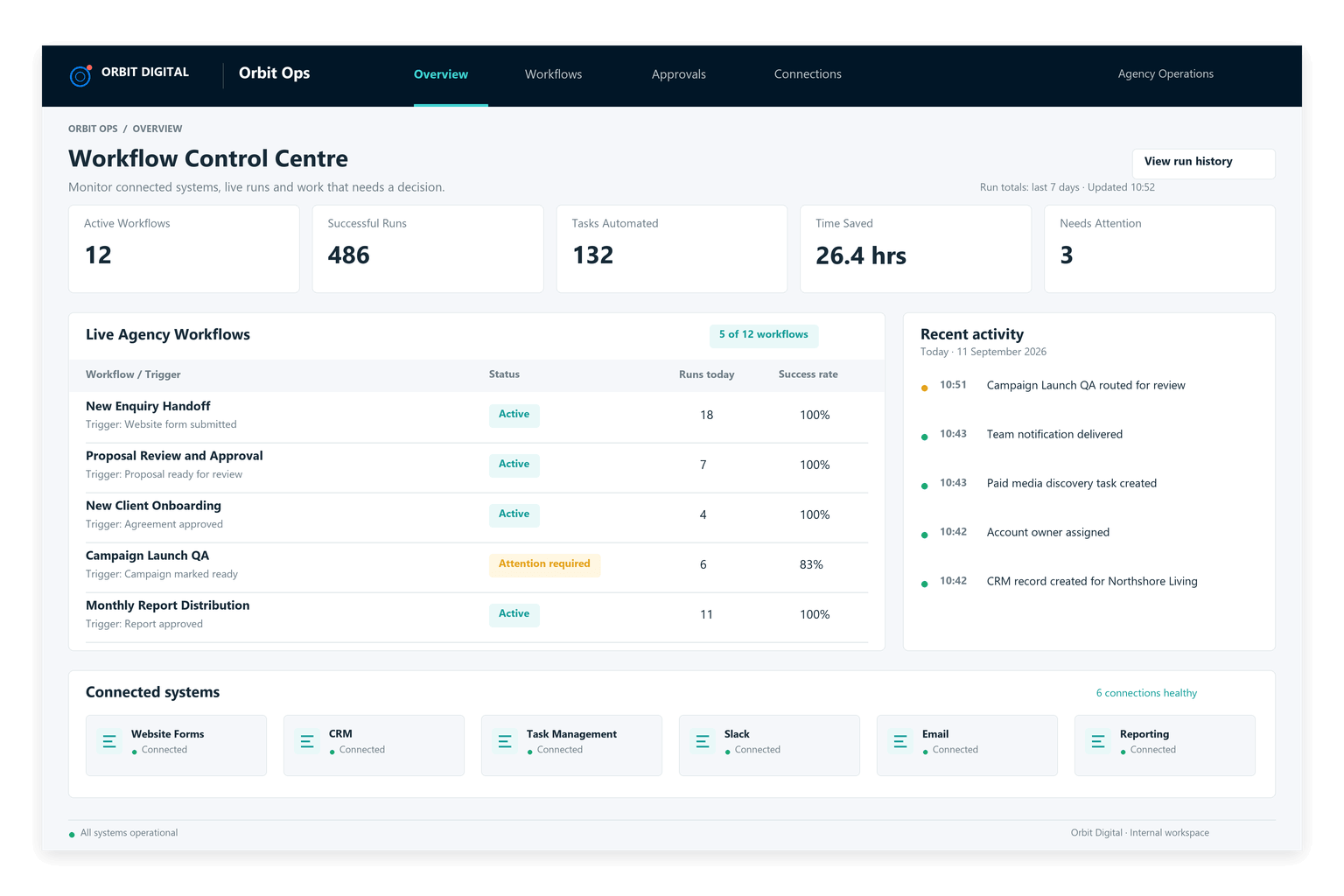Go to the Approvals tab
The height and width of the screenshot is (896, 1344).
point(679,74)
